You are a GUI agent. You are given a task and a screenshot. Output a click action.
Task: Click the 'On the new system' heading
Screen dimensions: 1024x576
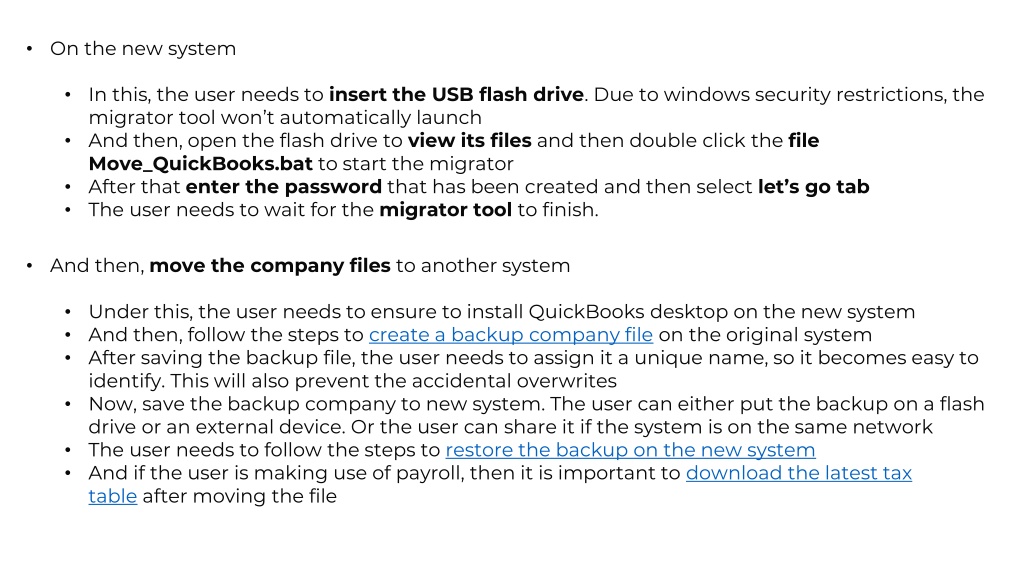[143, 49]
